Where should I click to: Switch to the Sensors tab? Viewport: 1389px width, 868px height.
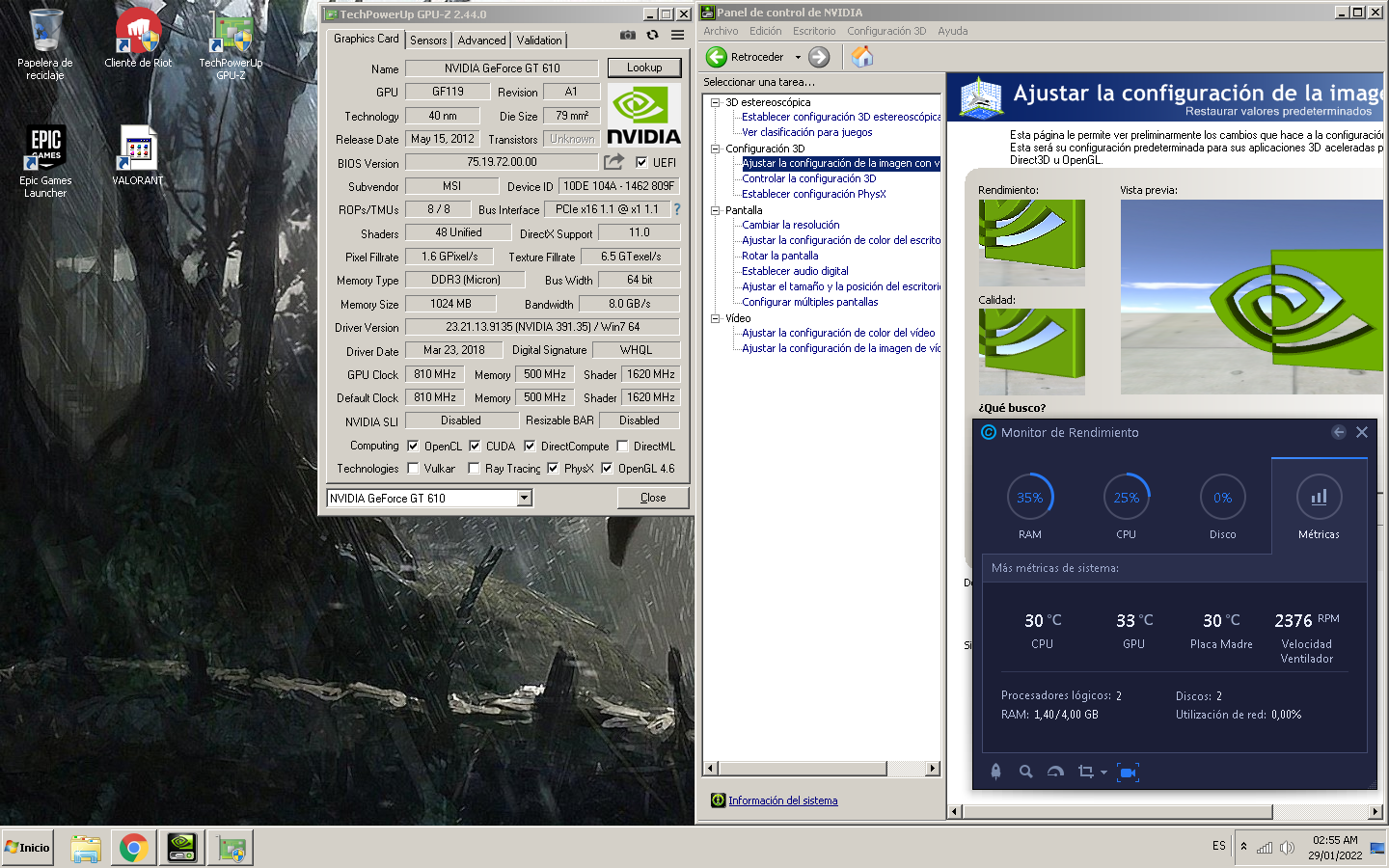pos(428,41)
